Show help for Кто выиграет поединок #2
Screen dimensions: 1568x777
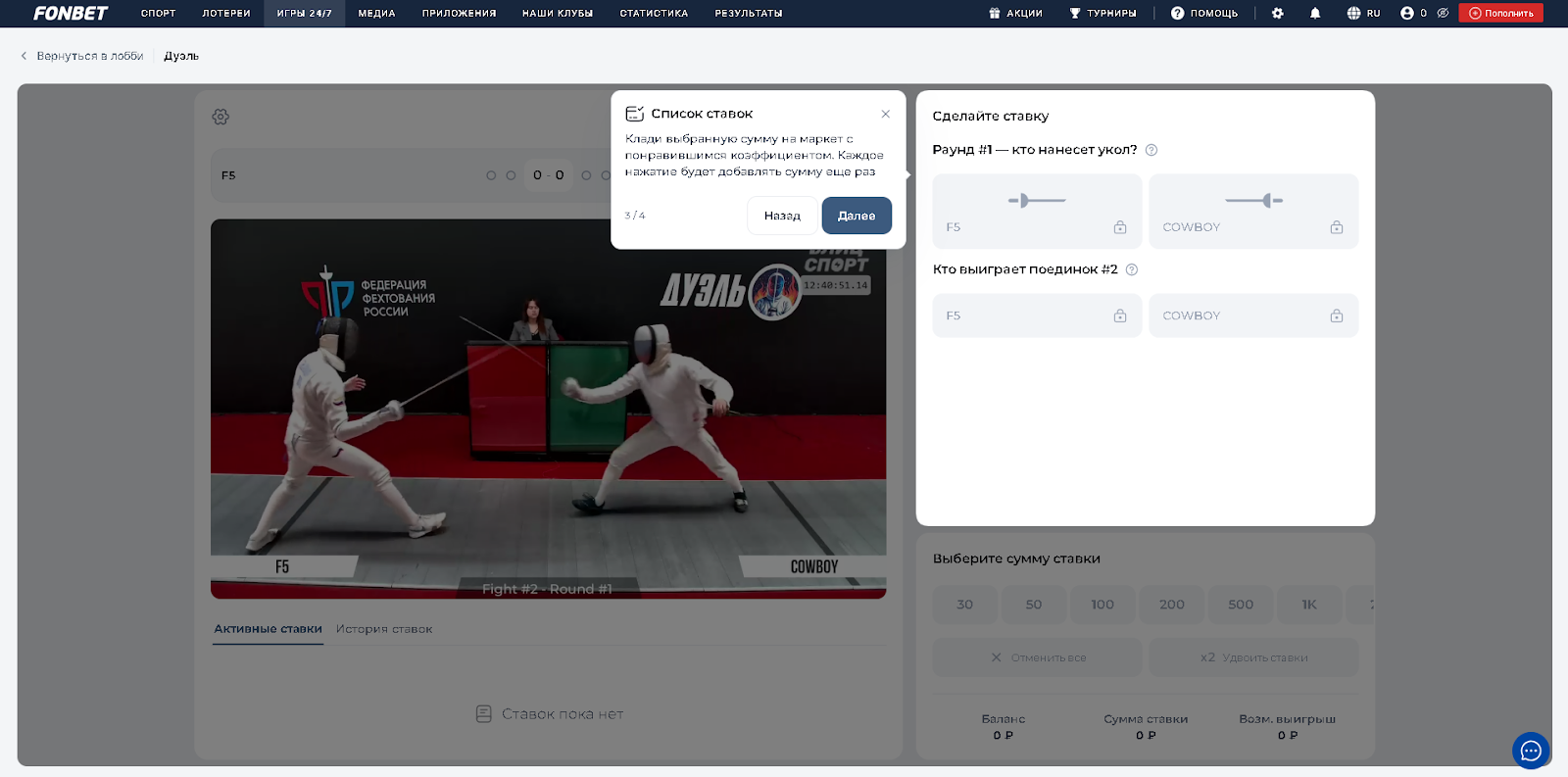click(x=1132, y=269)
